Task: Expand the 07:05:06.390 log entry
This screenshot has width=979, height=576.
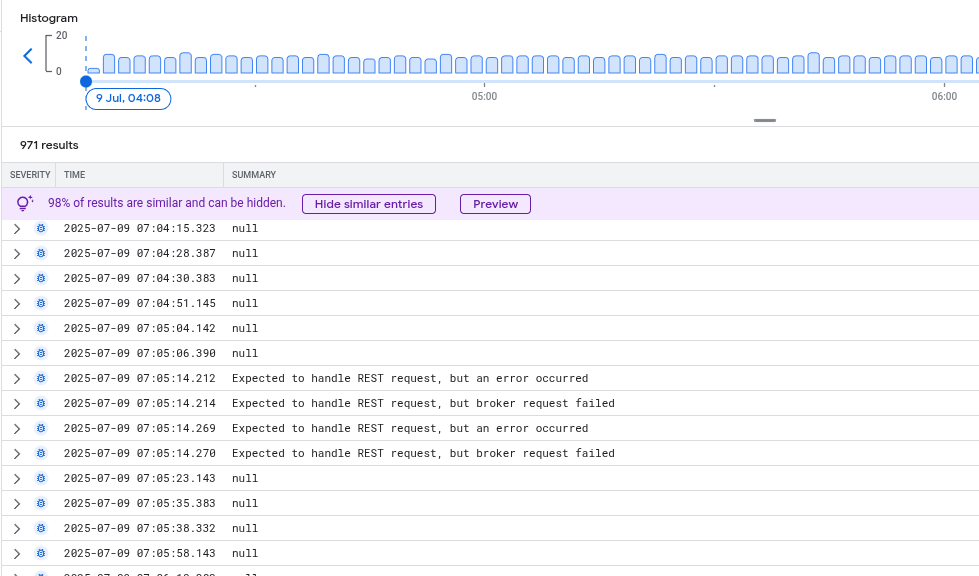Action: point(17,353)
